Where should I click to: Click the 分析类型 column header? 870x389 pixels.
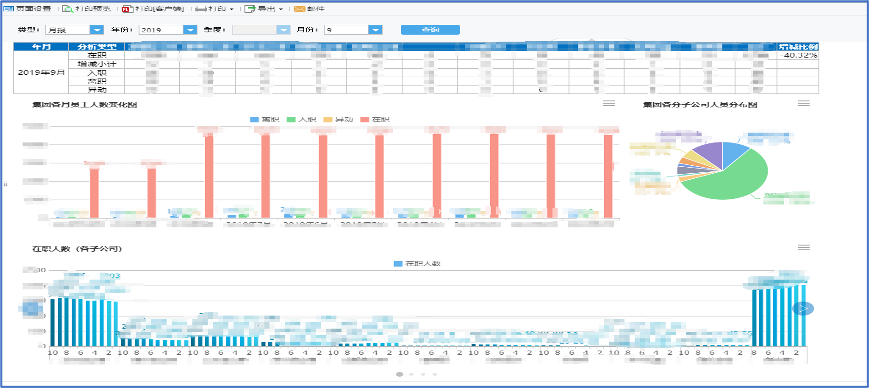[97, 47]
